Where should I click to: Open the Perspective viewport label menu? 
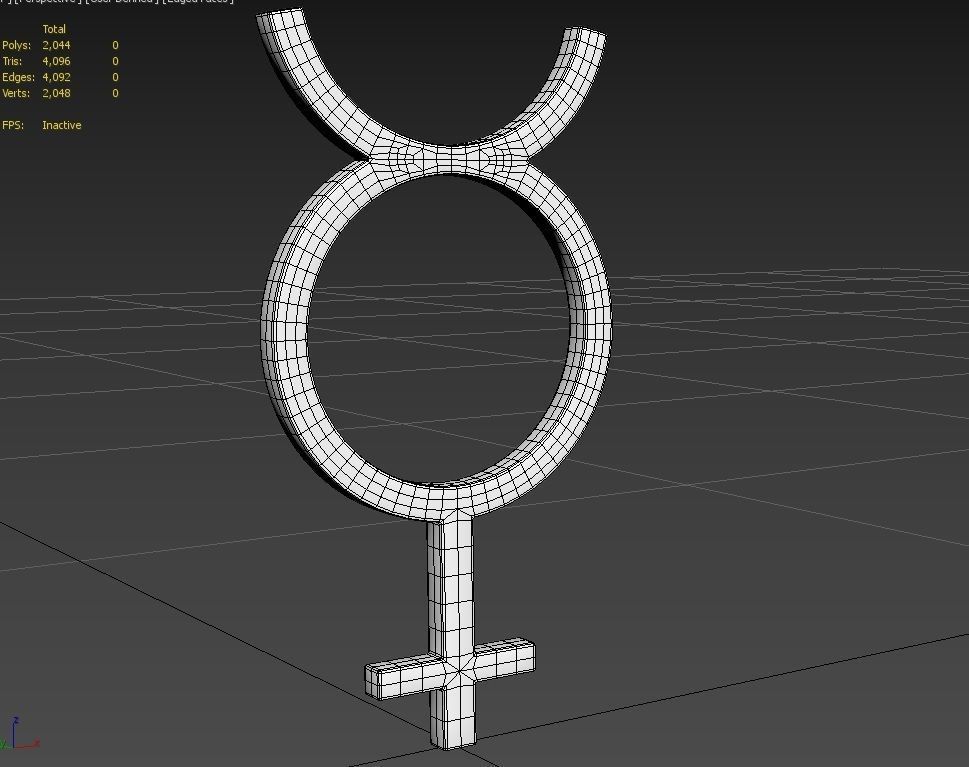pyautogui.click(x=47, y=1)
